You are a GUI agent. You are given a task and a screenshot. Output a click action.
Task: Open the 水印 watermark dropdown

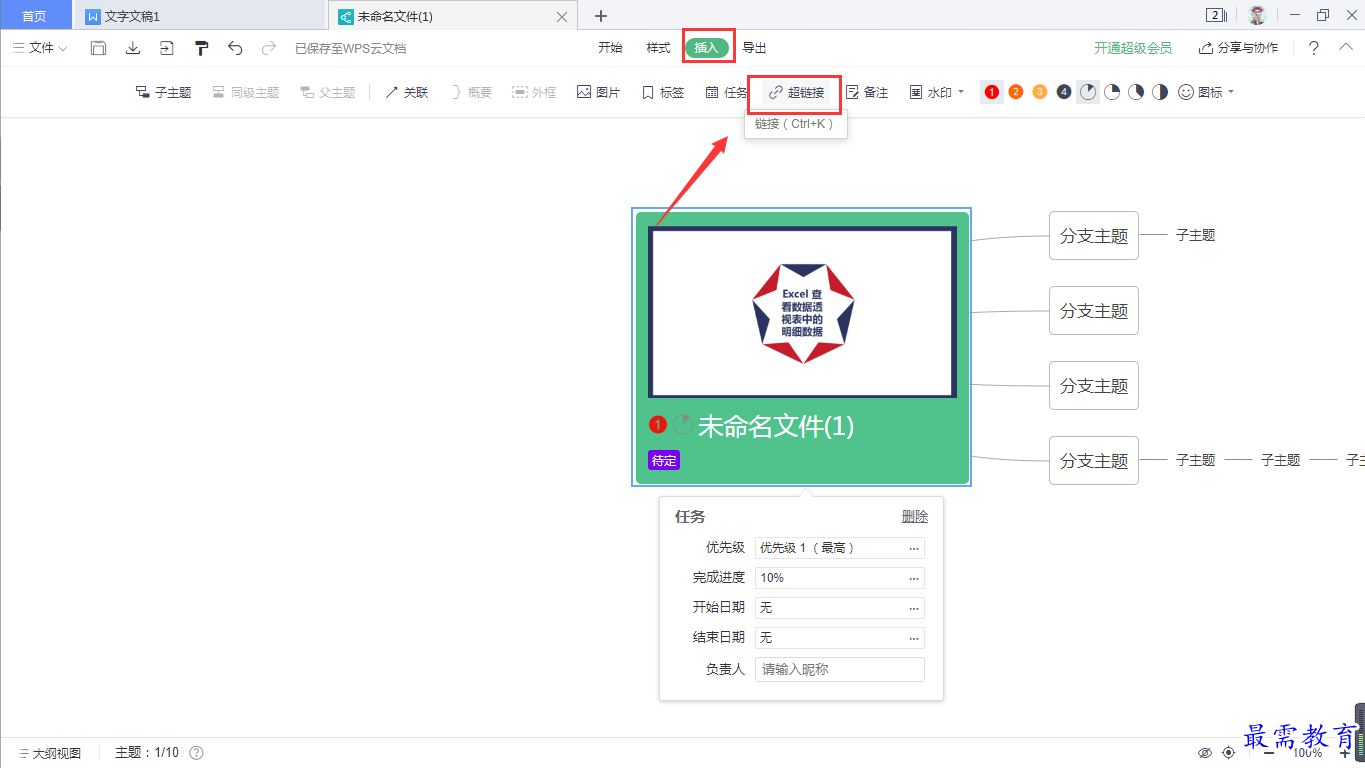(x=937, y=92)
